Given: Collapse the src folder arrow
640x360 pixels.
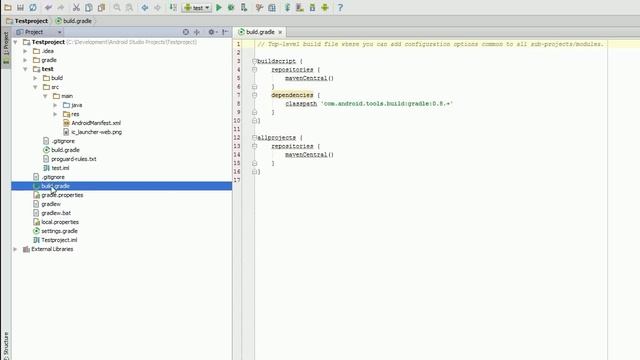Looking at the screenshot, I should coord(36,87).
